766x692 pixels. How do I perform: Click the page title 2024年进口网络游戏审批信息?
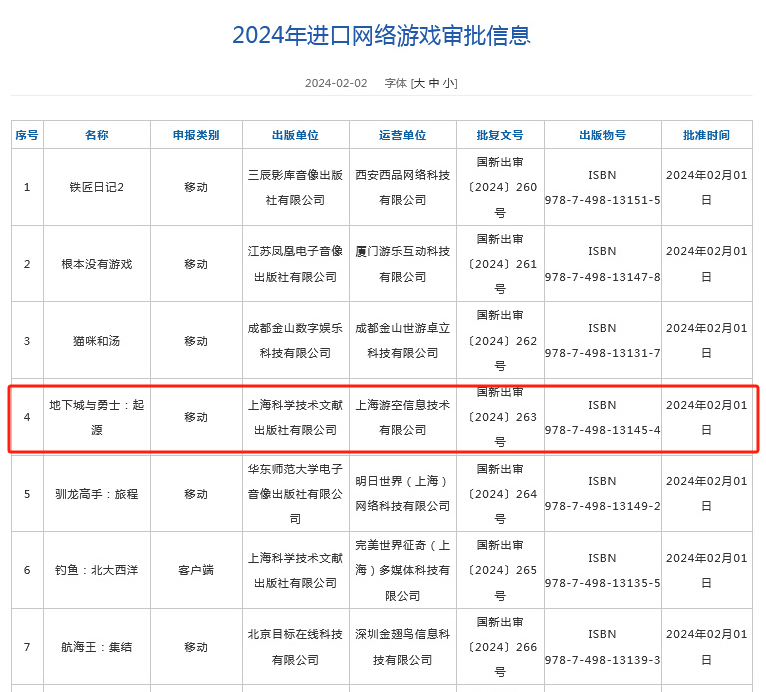tap(381, 35)
